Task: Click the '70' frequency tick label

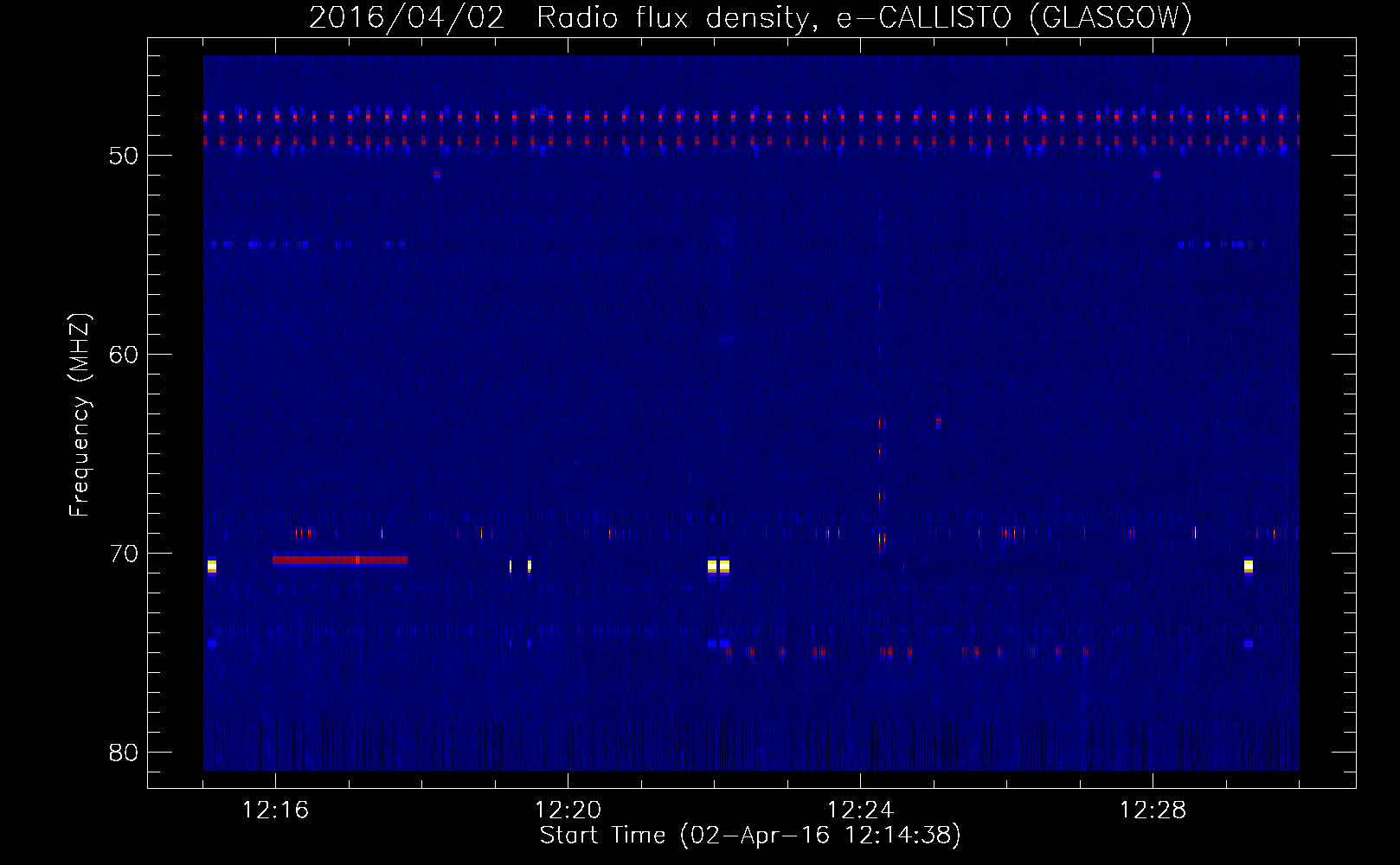Action: click(x=124, y=554)
